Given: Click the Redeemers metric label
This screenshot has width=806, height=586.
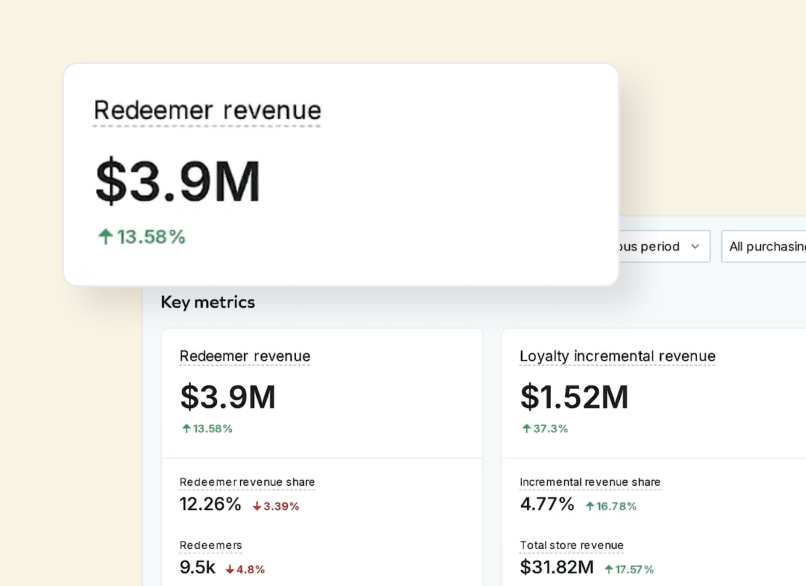Looking at the screenshot, I should 211,545.
